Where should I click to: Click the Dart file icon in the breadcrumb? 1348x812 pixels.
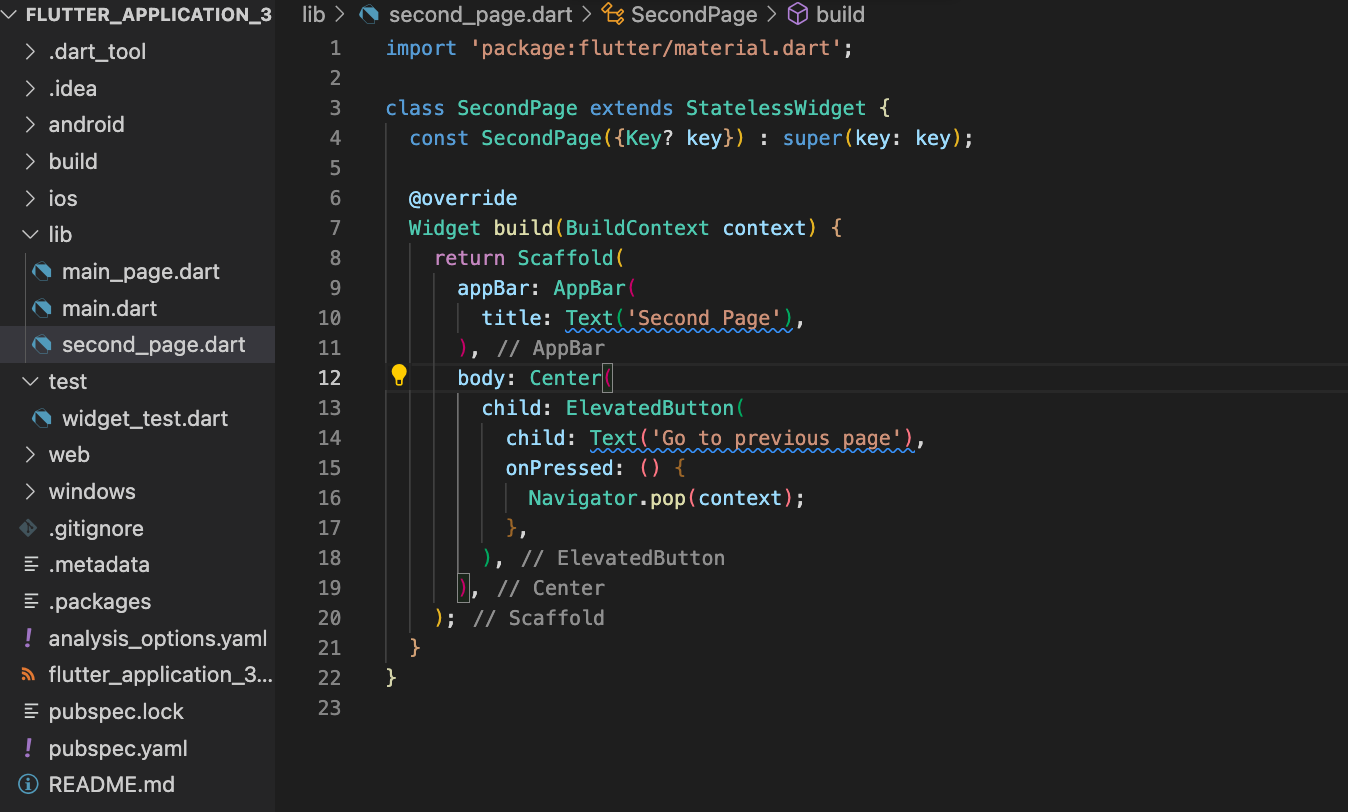click(x=369, y=14)
